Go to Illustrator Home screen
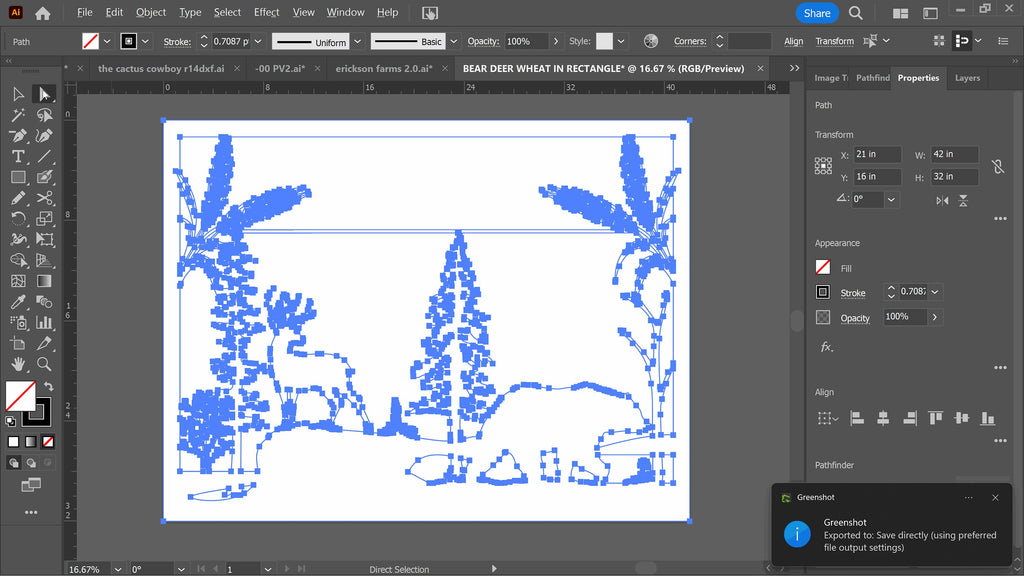This screenshot has height=576, width=1024. click(x=42, y=13)
